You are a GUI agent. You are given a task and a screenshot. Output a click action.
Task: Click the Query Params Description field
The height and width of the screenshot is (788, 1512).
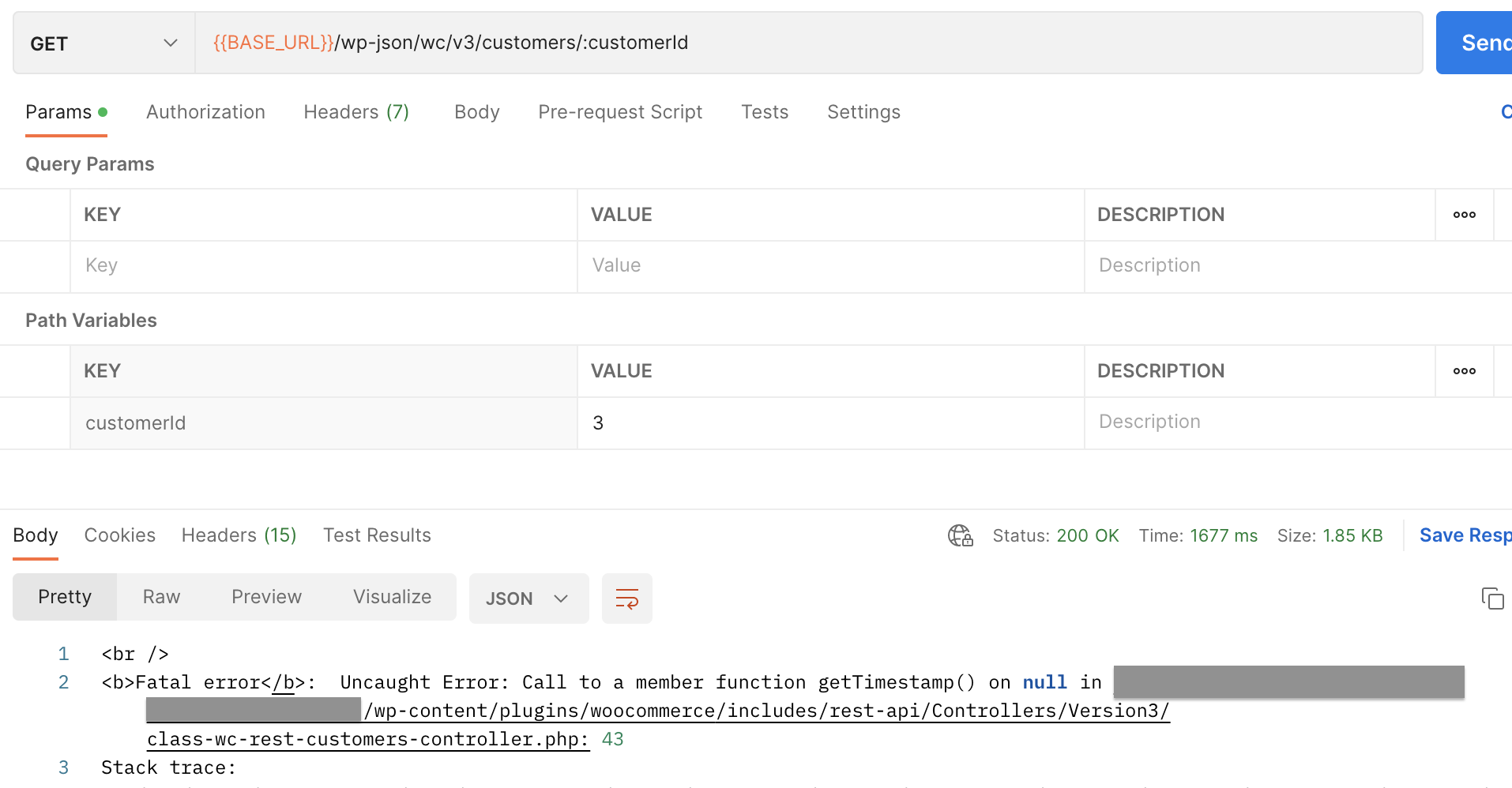1299,266
